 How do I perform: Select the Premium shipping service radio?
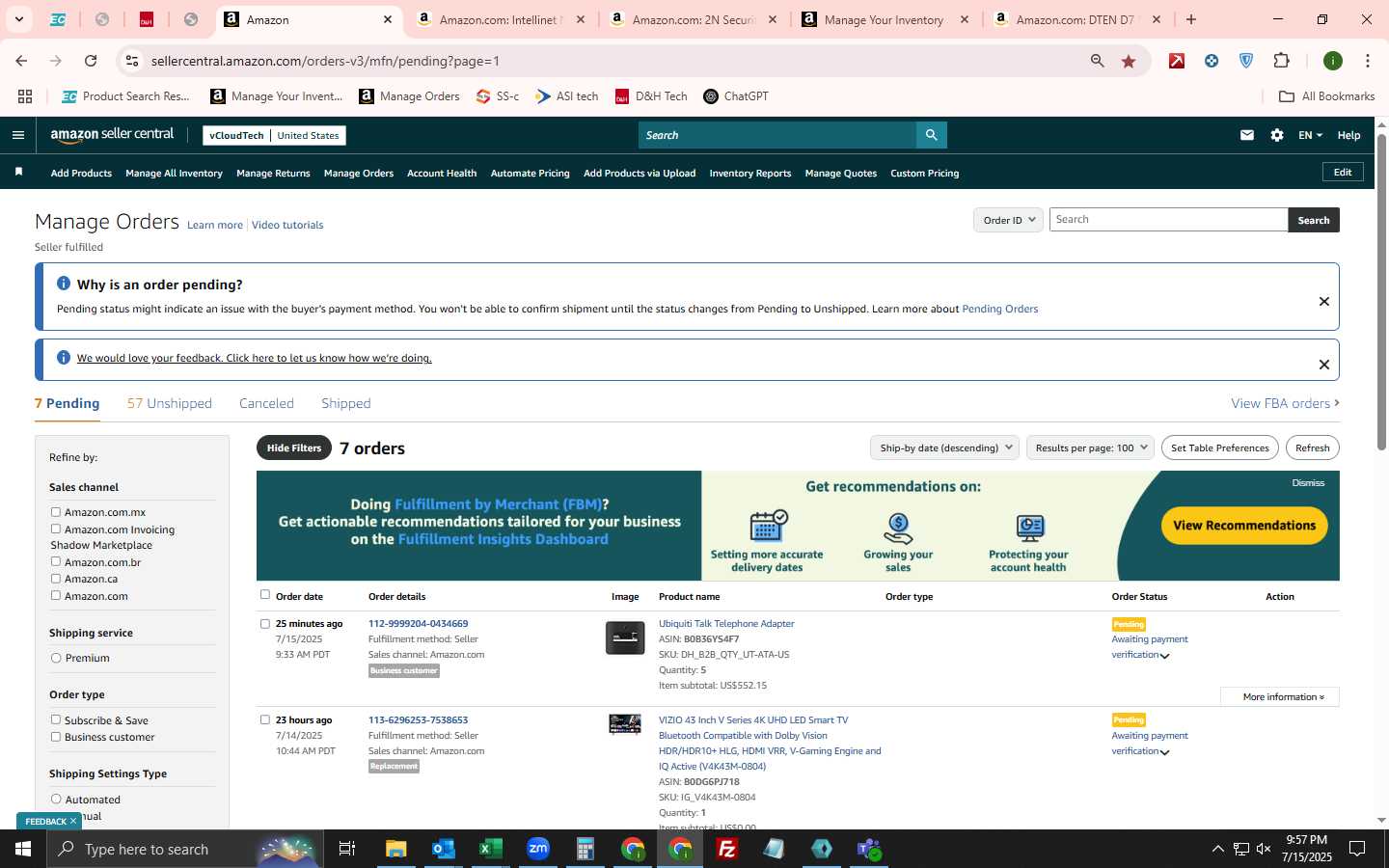56,658
